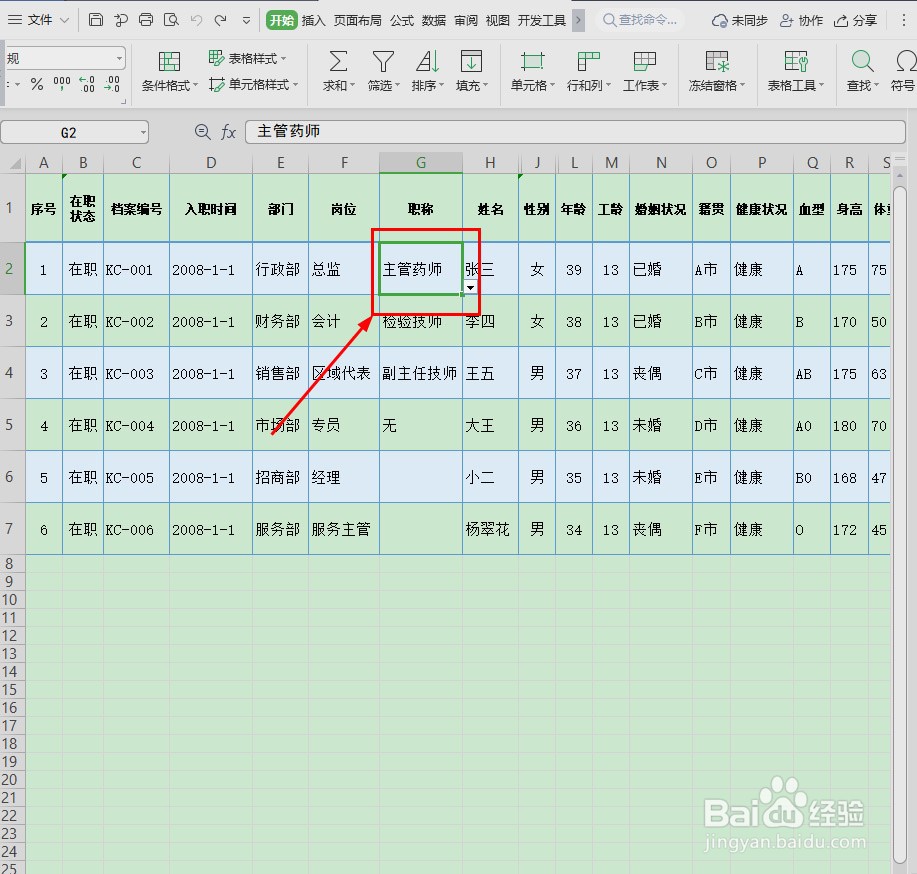Open the Conditional Formatting (条件格式) icon
This screenshot has width=917, height=874.
point(169,61)
